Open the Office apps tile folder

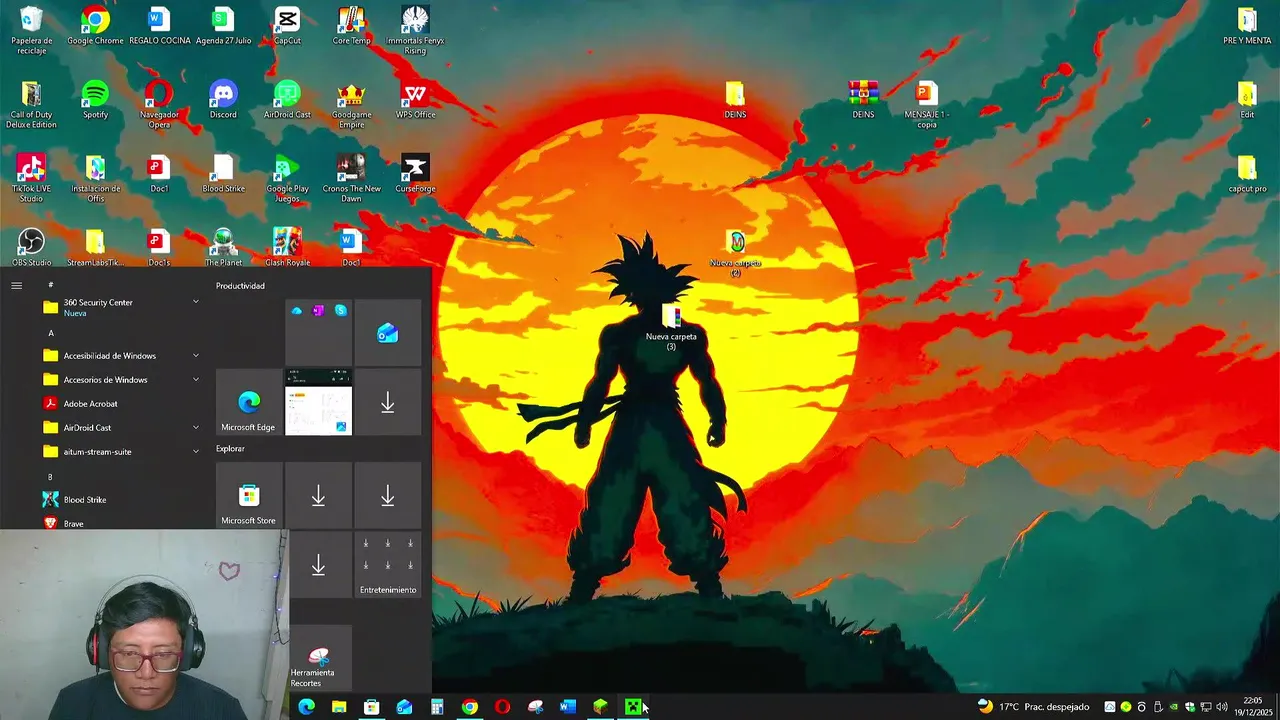click(x=318, y=333)
